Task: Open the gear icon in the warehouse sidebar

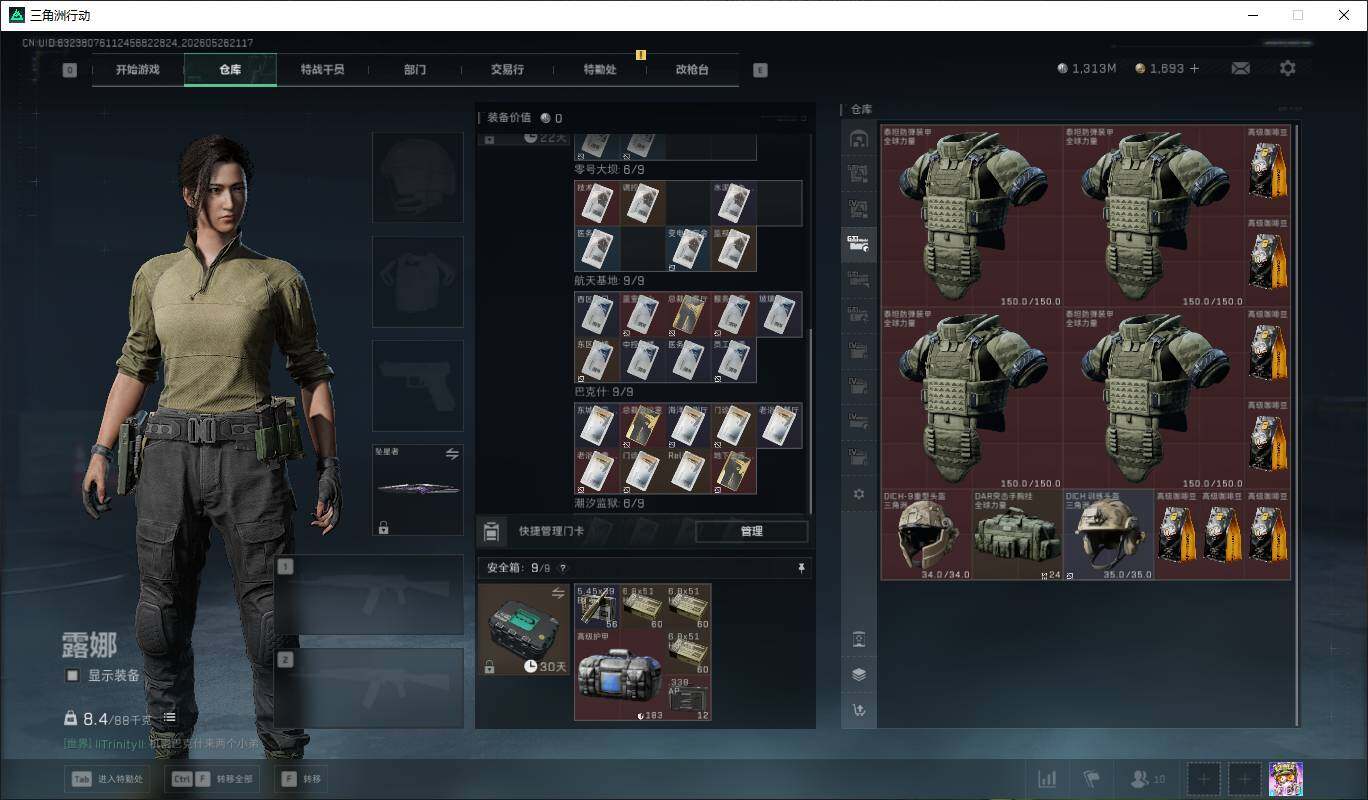Action: (858, 494)
